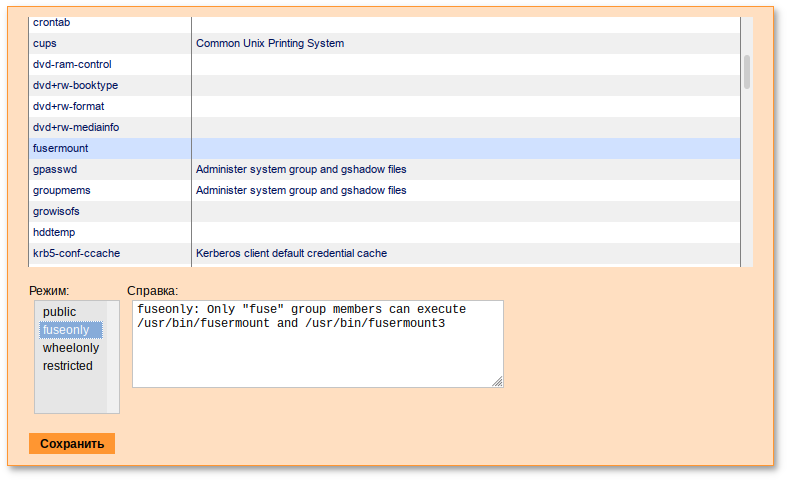
Task: Select wheelonly in the mode list
Action: click(x=70, y=348)
